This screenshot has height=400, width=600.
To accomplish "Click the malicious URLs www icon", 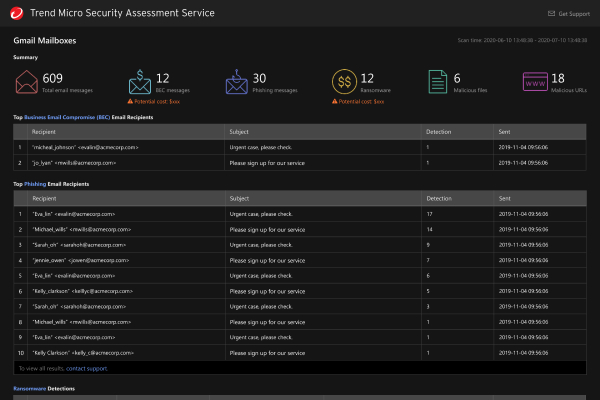I will click(x=535, y=82).
